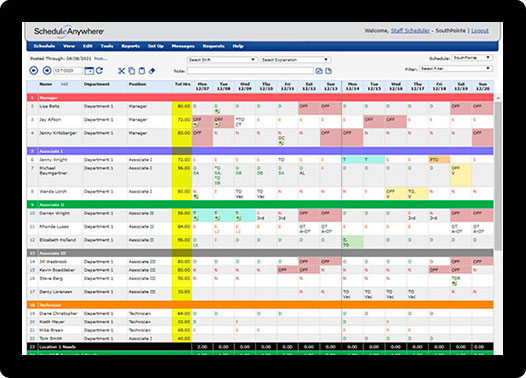This screenshot has height=378, width=526.
Task: Click the Location 1 Needs summary row label
Action: 57,347
